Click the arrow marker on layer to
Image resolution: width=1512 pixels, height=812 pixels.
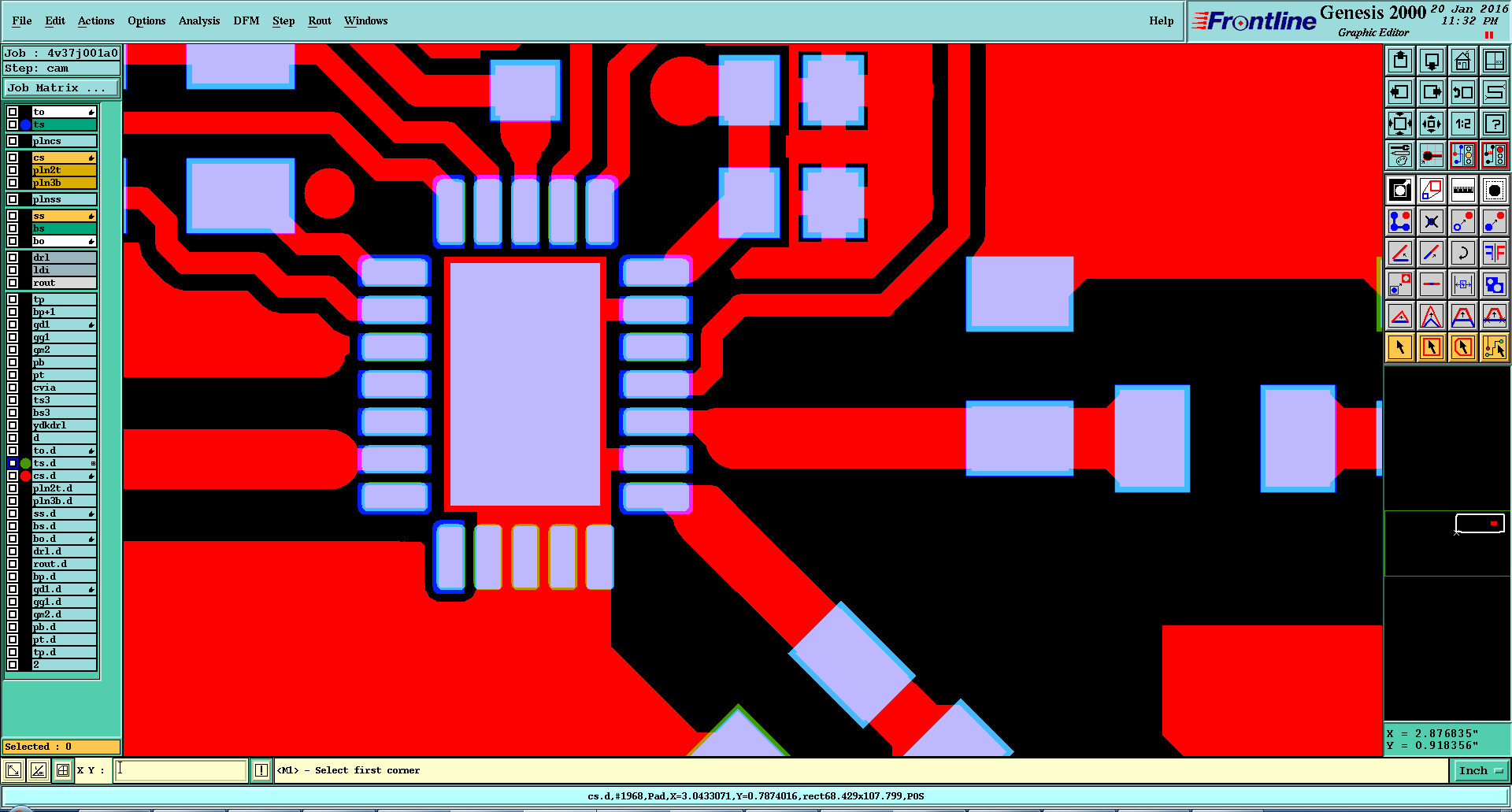click(x=91, y=112)
